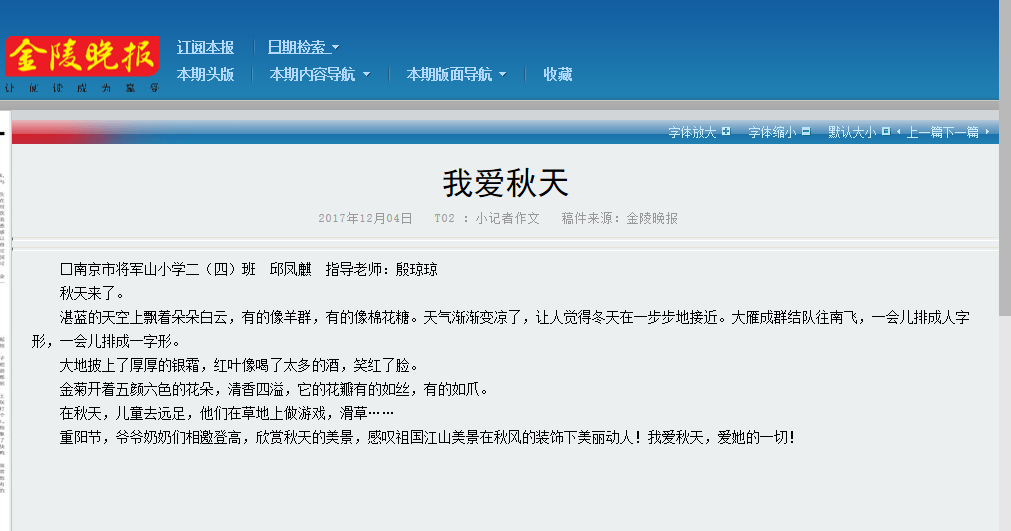Click the left arrow before 上一篇
1011x531 pixels.
click(899, 132)
